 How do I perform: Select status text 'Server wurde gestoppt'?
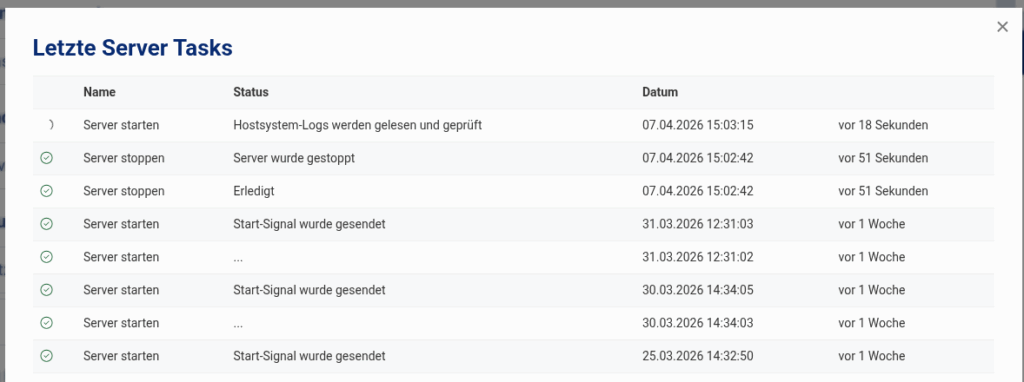[294, 158]
